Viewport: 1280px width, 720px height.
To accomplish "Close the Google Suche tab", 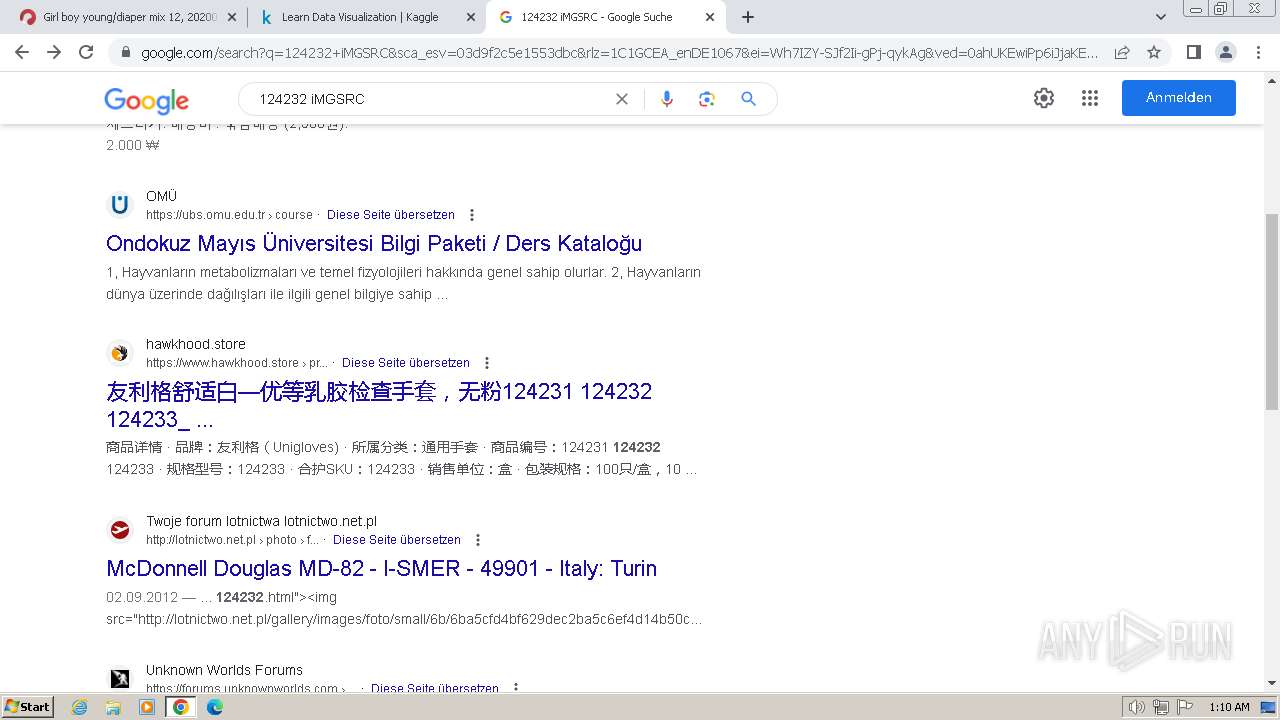I will (710, 17).
